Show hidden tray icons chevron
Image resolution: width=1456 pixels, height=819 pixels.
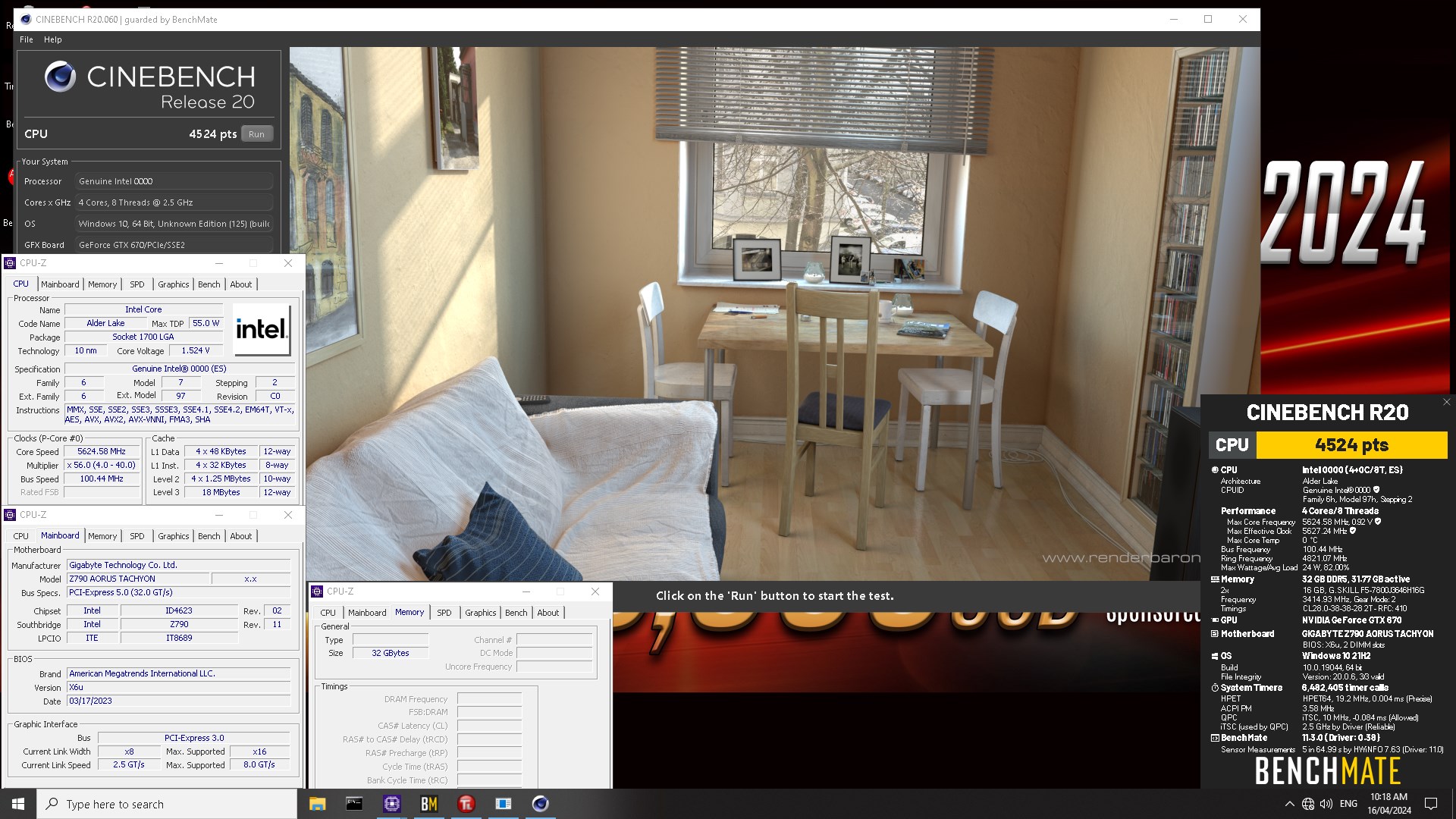click(x=1289, y=804)
